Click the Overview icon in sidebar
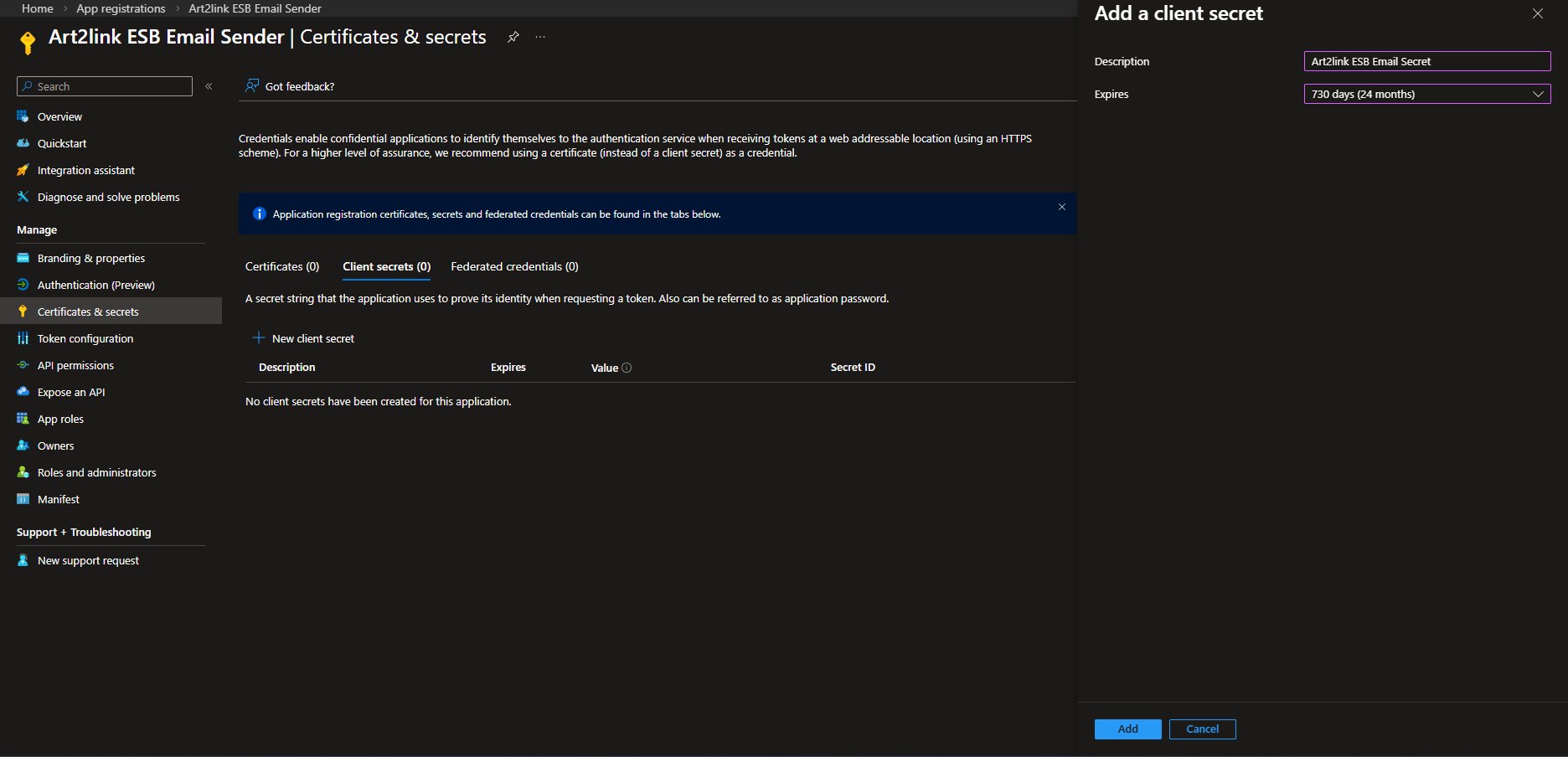The image size is (1568, 757). 23,116
